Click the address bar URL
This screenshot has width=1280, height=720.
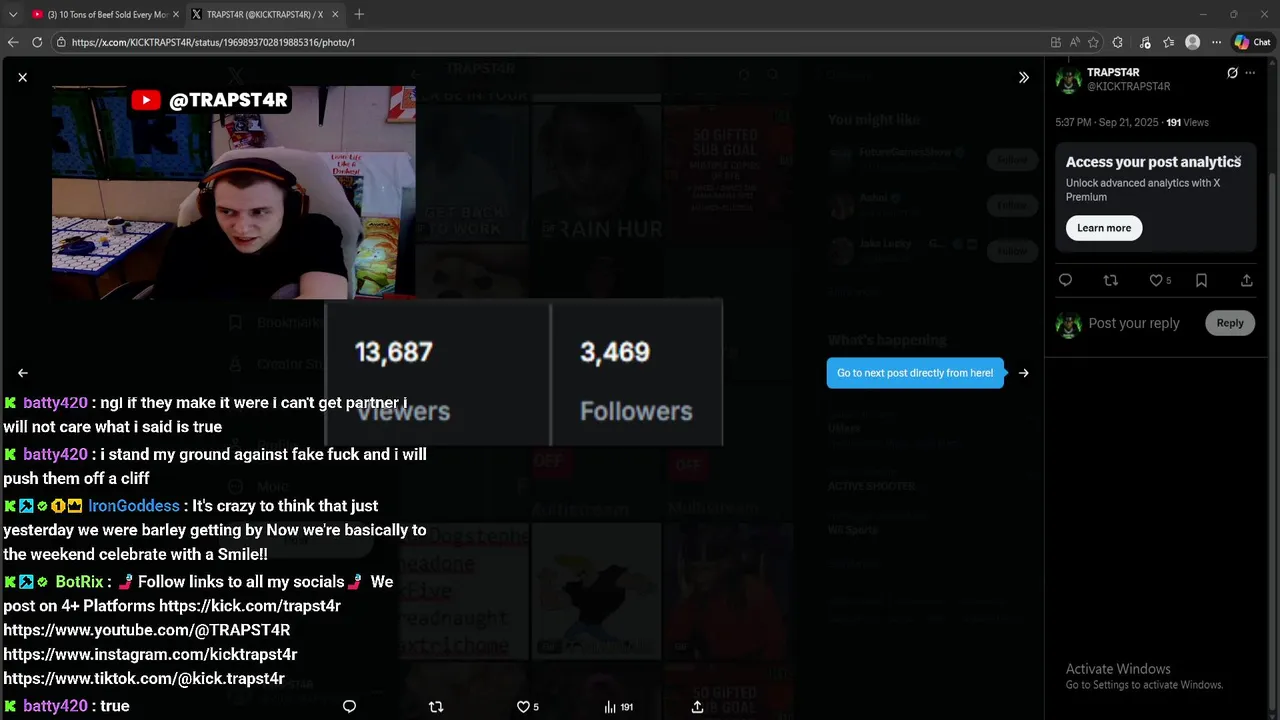[213, 42]
